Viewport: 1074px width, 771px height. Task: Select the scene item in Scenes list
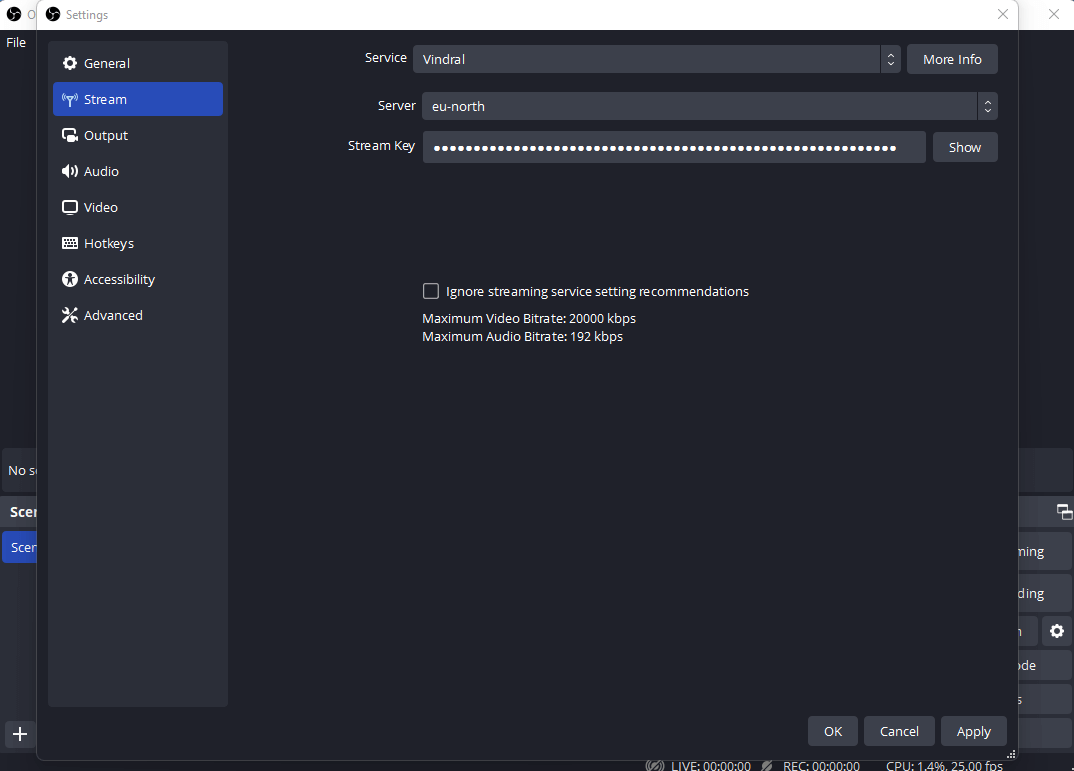pos(19,548)
